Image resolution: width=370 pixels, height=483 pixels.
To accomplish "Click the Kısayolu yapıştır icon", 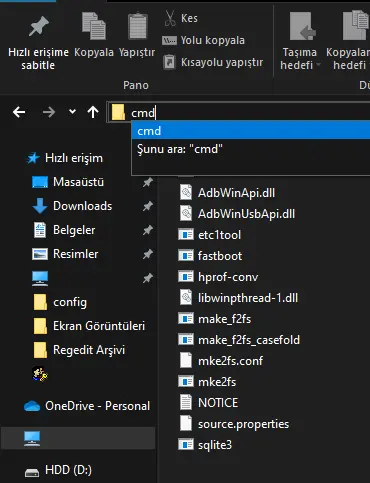I will pyautogui.click(x=169, y=62).
